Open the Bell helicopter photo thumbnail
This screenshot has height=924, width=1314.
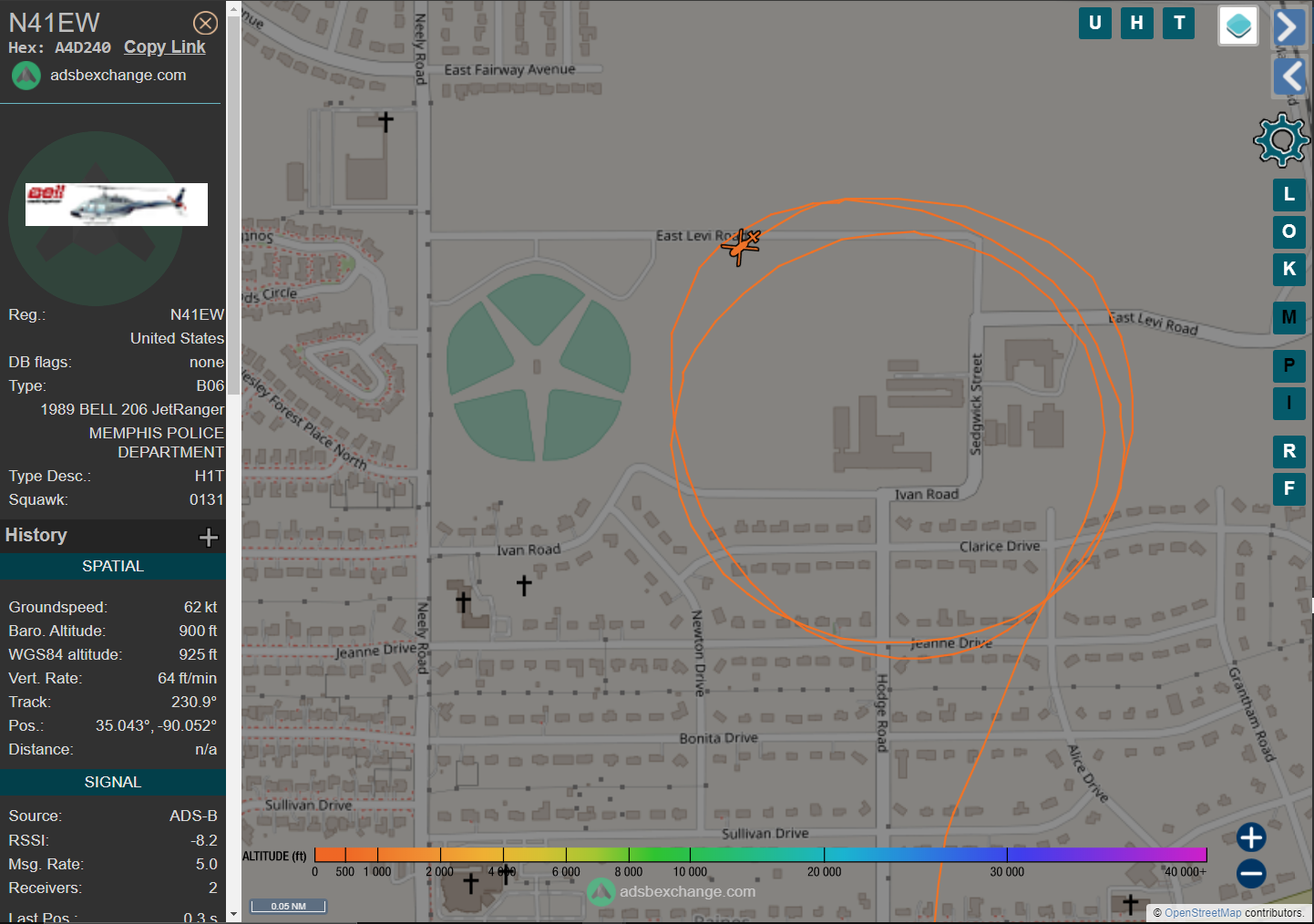click(x=117, y=204)
